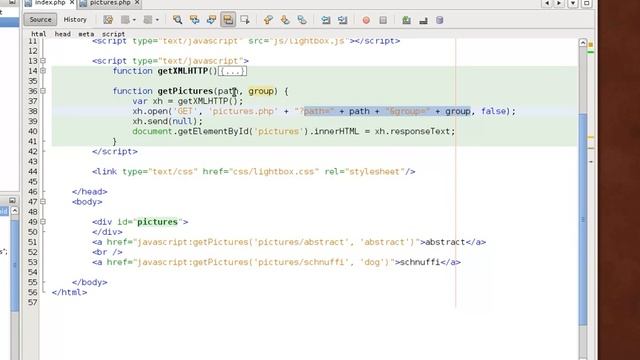Start macro recording with red circle
Image resolution: width=640 pixels, height=360 pixels.
click(366, 20)
